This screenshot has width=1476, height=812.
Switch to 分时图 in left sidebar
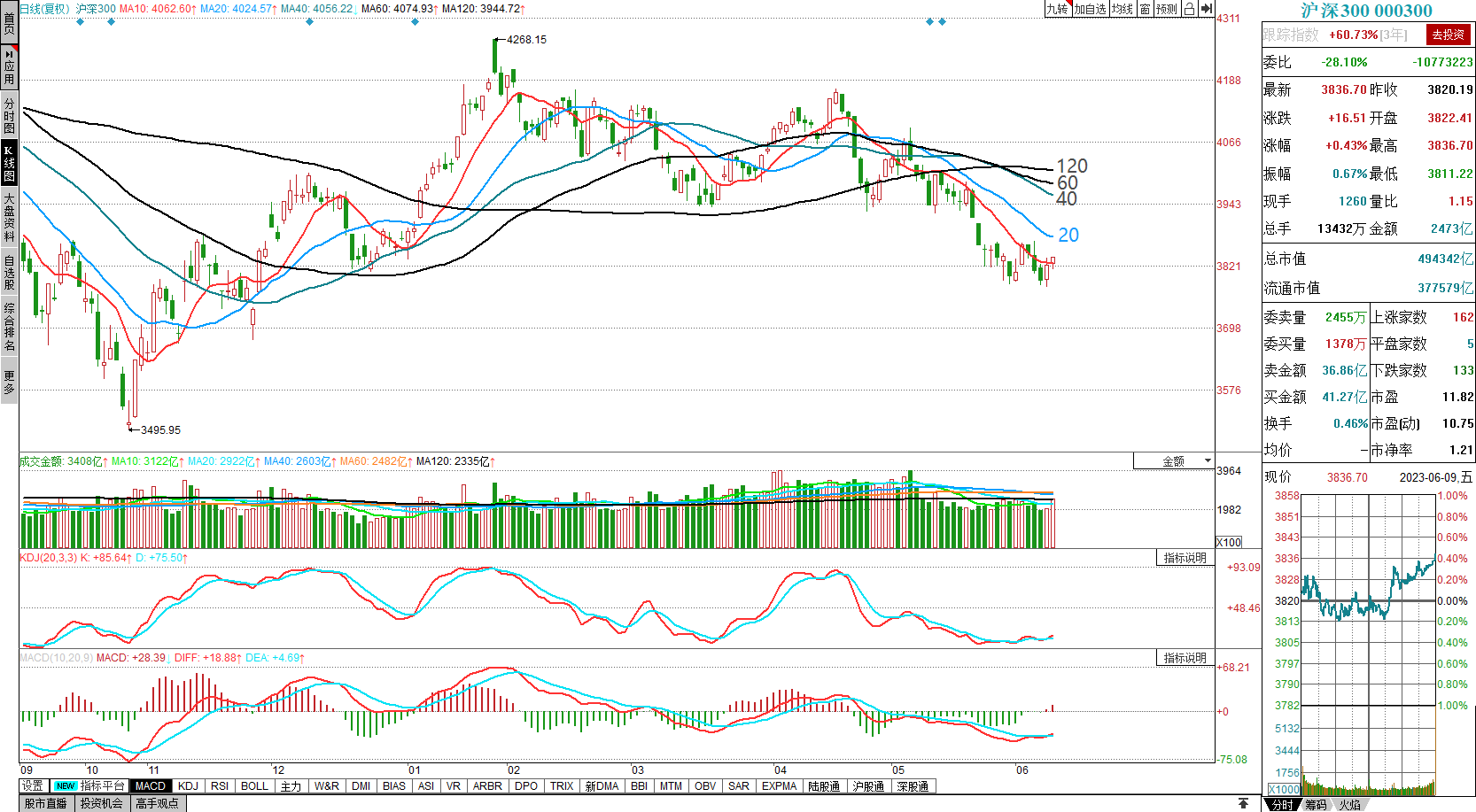(x=9, y=115)
